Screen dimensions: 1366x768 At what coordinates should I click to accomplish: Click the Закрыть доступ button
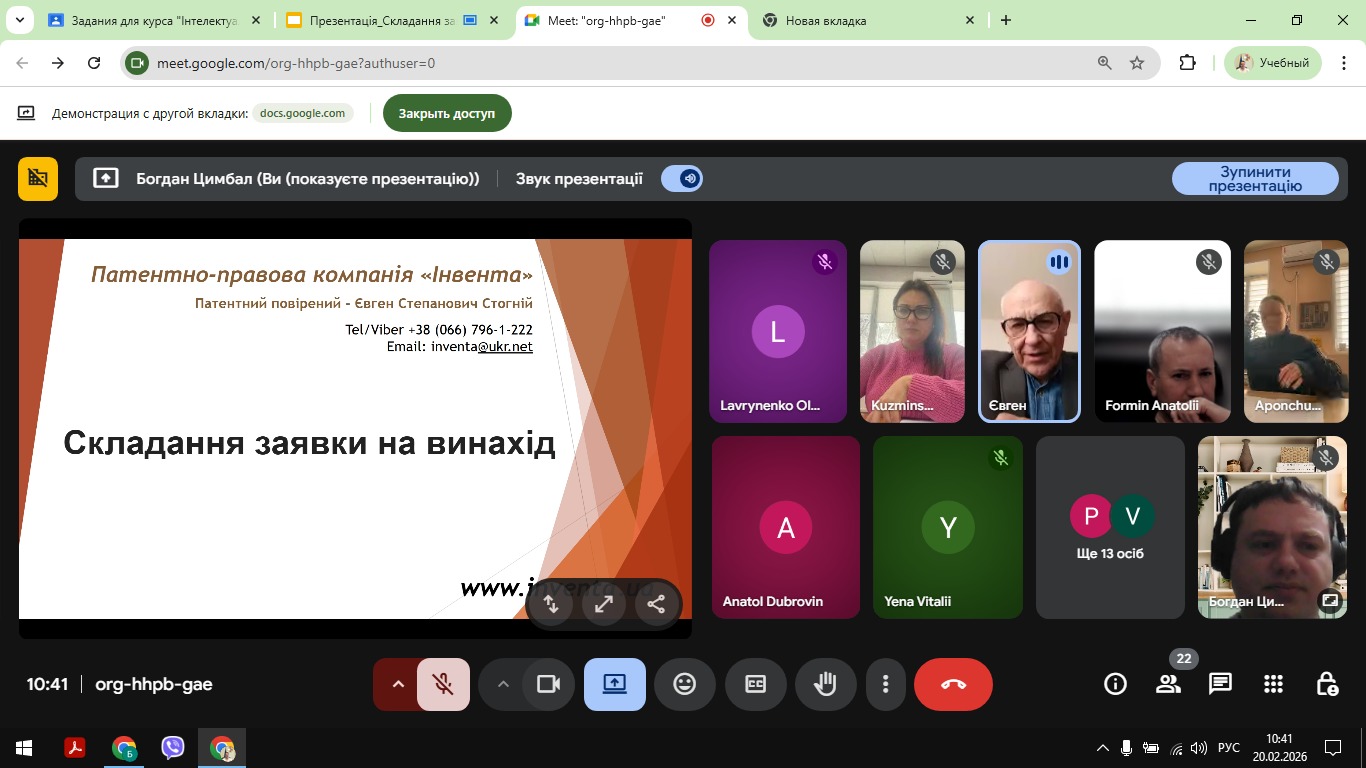point(447,113)
